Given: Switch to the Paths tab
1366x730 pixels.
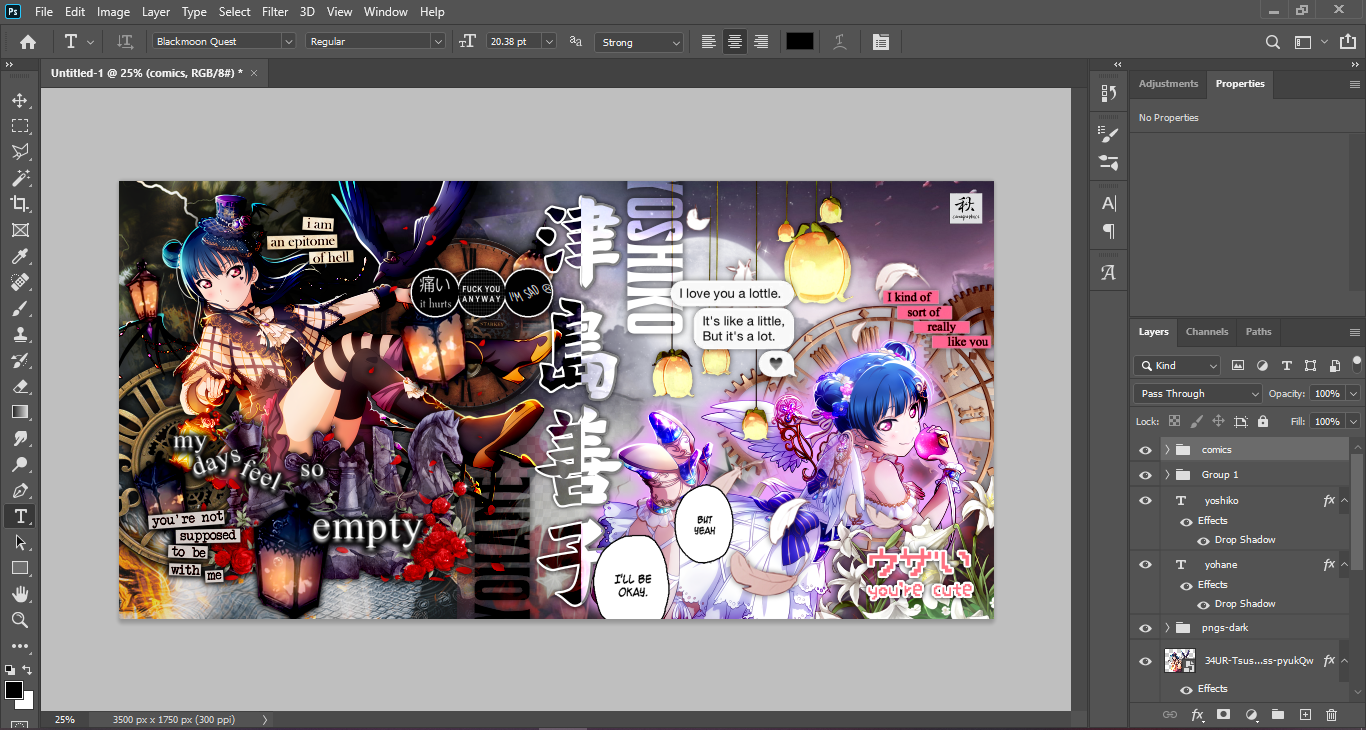Looking at the screenshot, I should pyautogui.click(x=1258, y=332).
